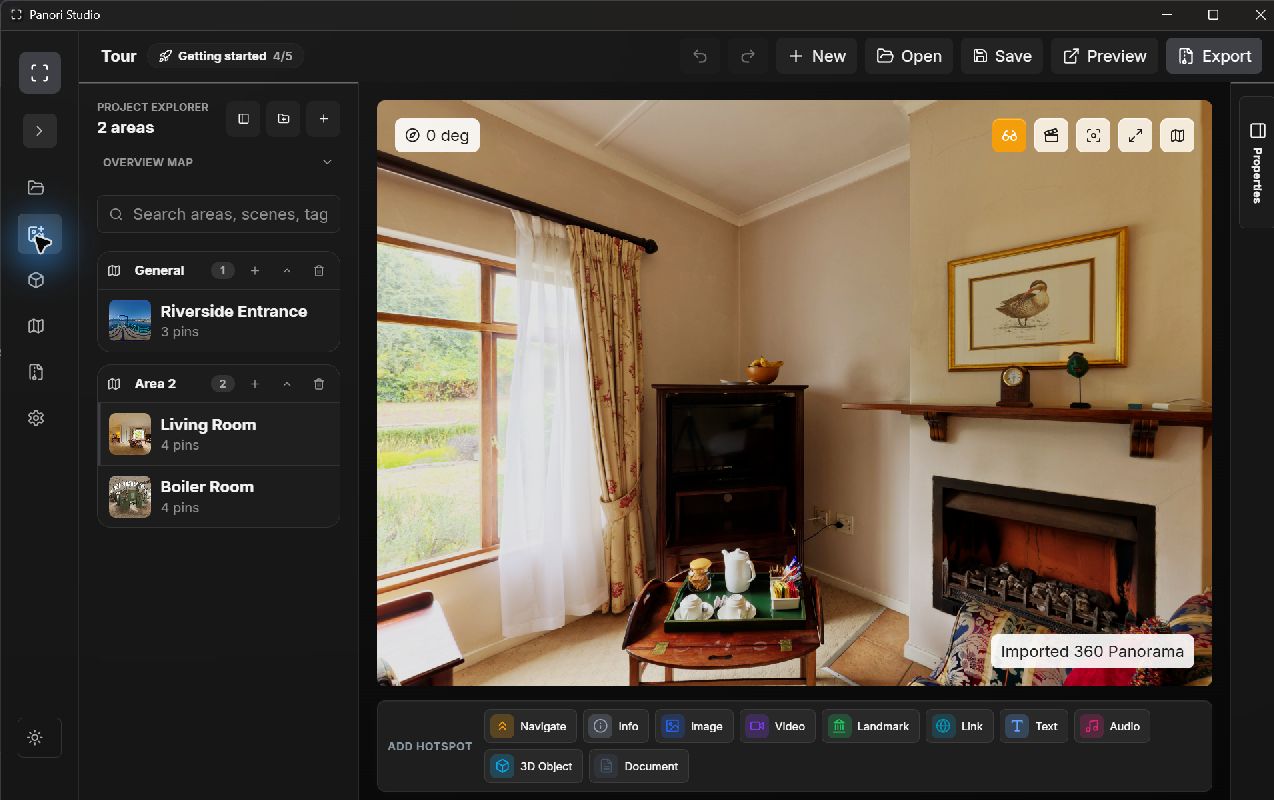The height and width of the screenshot is (800, 1274).
Task: Open the export document icon in sidebar
Action: [x=36, y=372]
